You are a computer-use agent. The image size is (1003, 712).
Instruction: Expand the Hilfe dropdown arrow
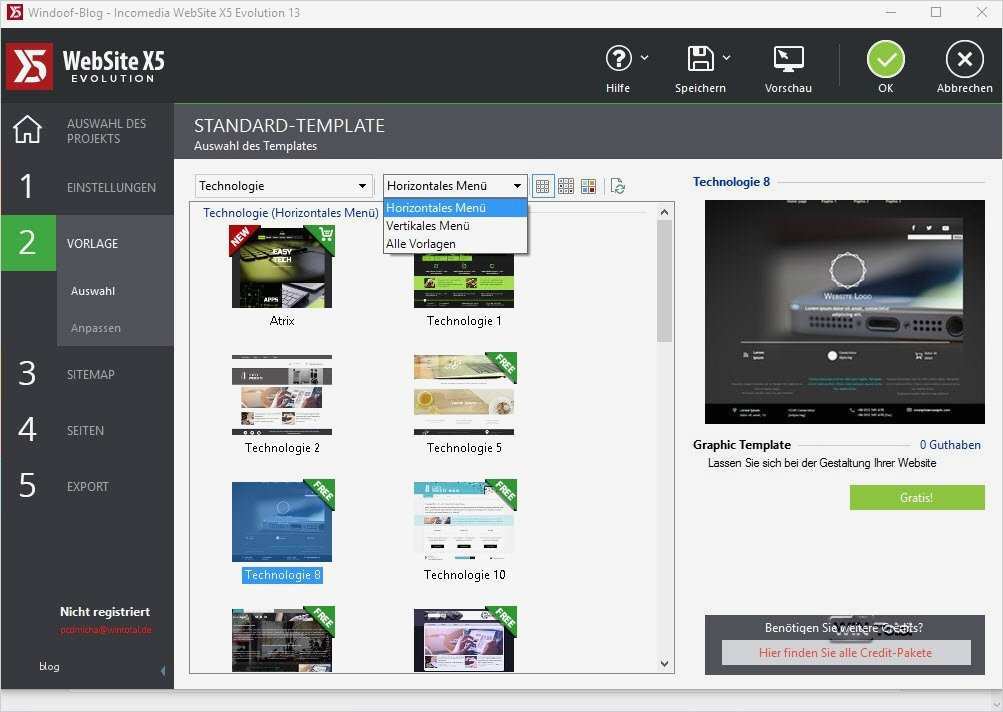click(645, 58)
